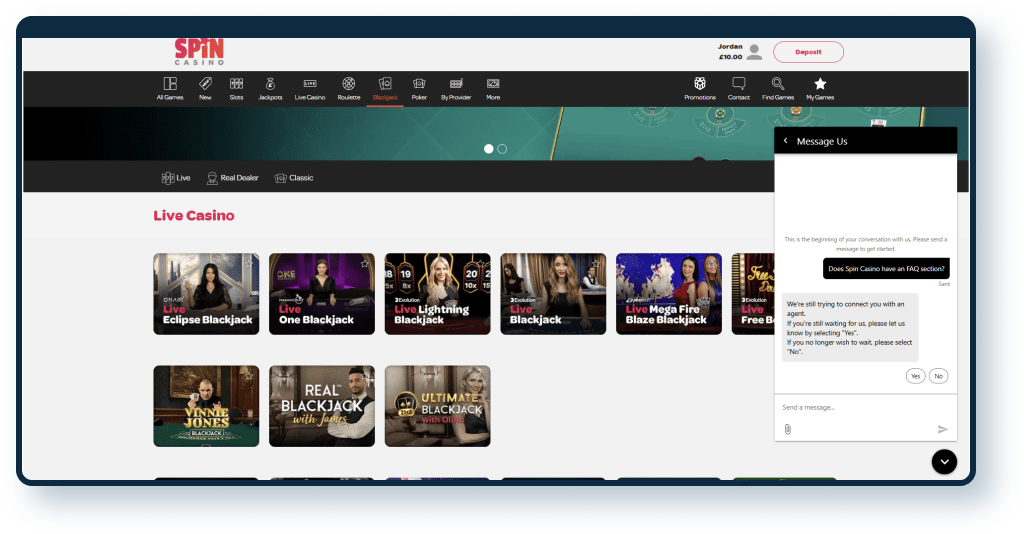Open Live One Blackjack game

(x=322, y=294)
